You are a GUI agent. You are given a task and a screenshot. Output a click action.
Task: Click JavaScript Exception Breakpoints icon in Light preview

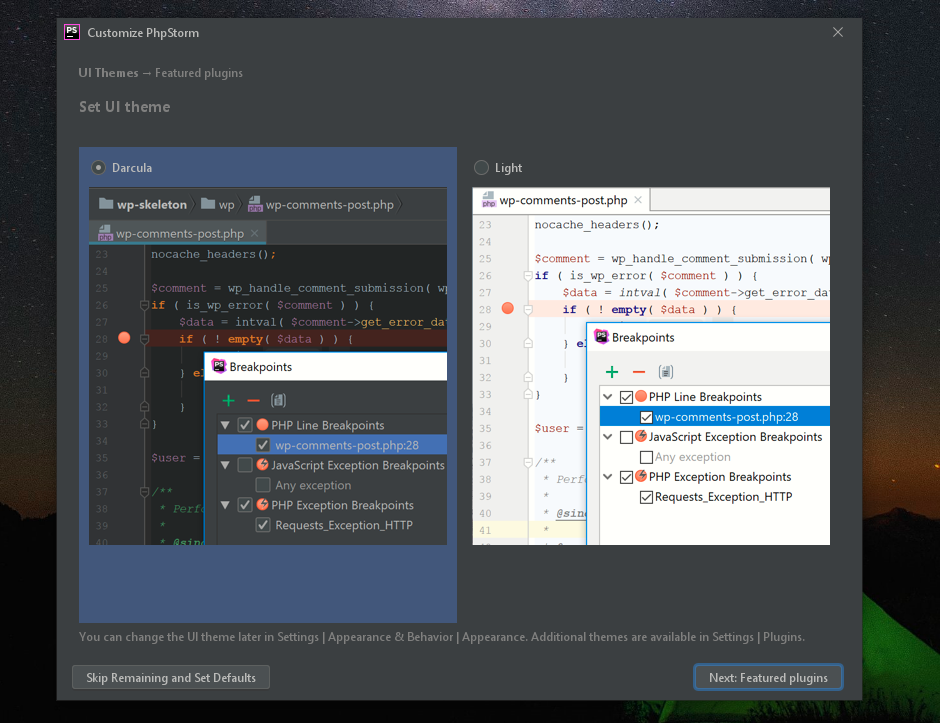click(641, 436)
